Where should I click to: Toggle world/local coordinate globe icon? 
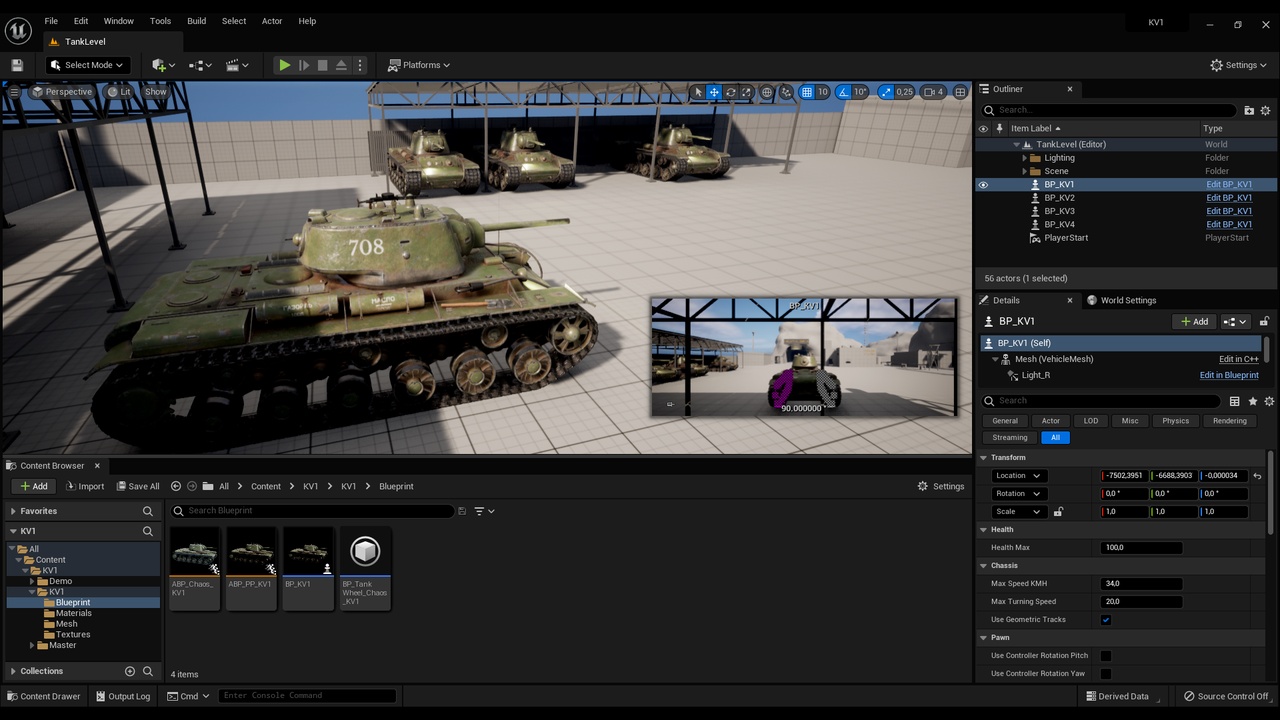click(767, 92)
